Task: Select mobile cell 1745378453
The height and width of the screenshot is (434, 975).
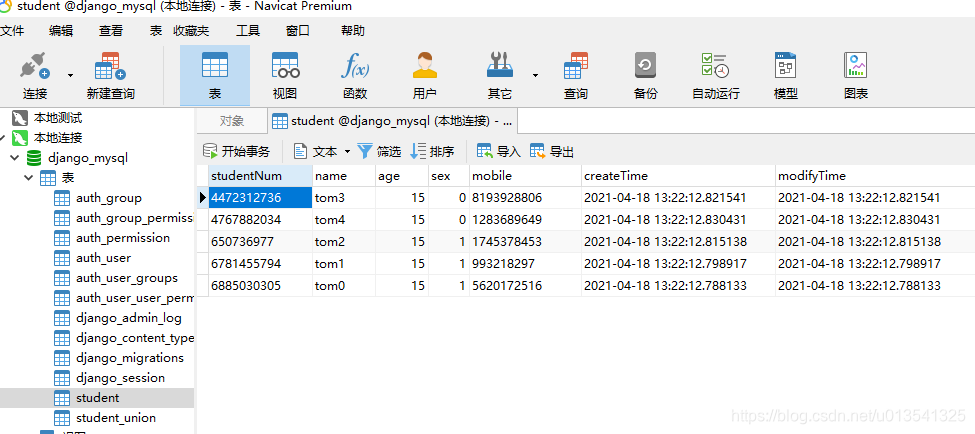Action: click(525, 242)
